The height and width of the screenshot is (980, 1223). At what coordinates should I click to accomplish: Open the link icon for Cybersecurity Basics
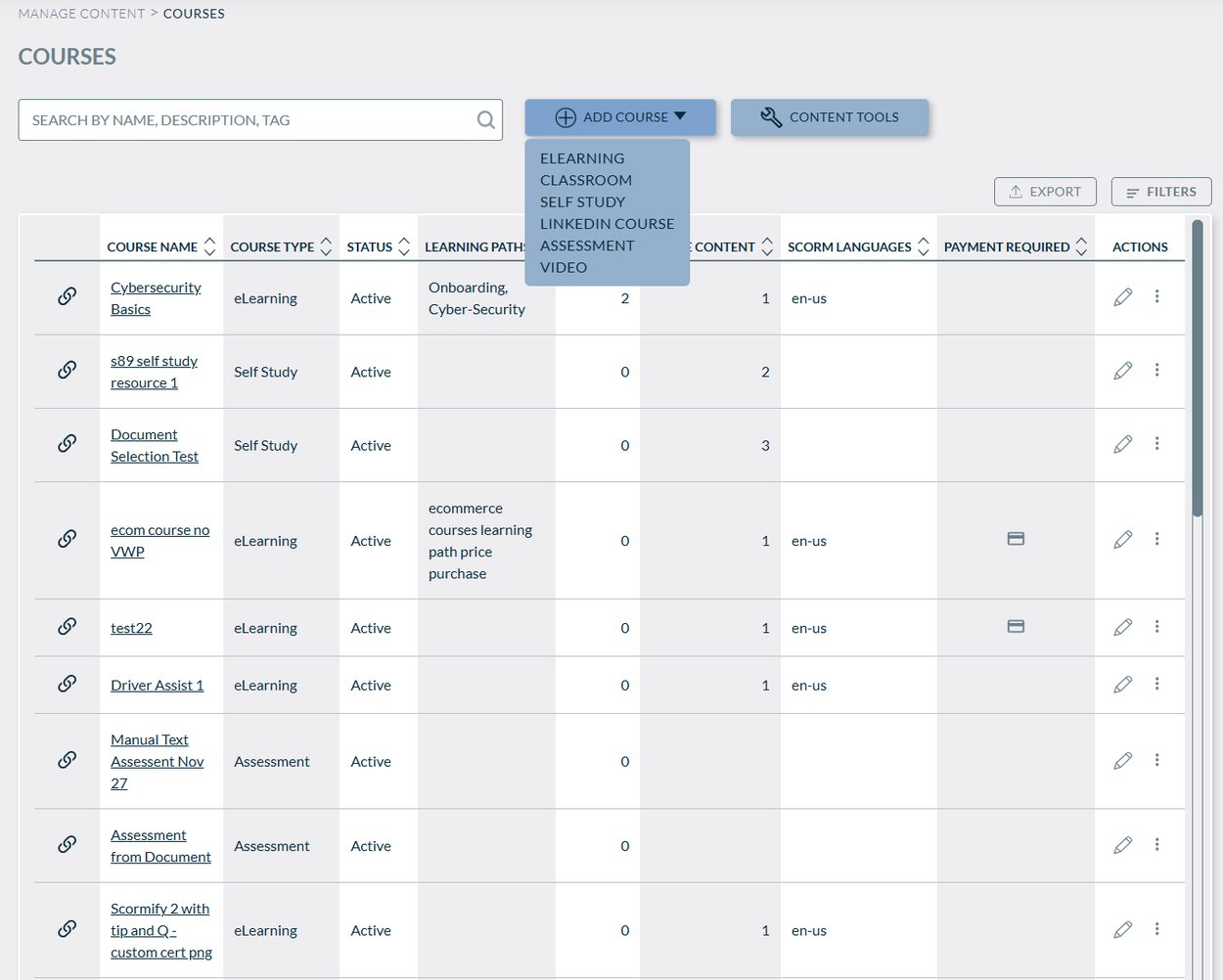click(65, 297)
